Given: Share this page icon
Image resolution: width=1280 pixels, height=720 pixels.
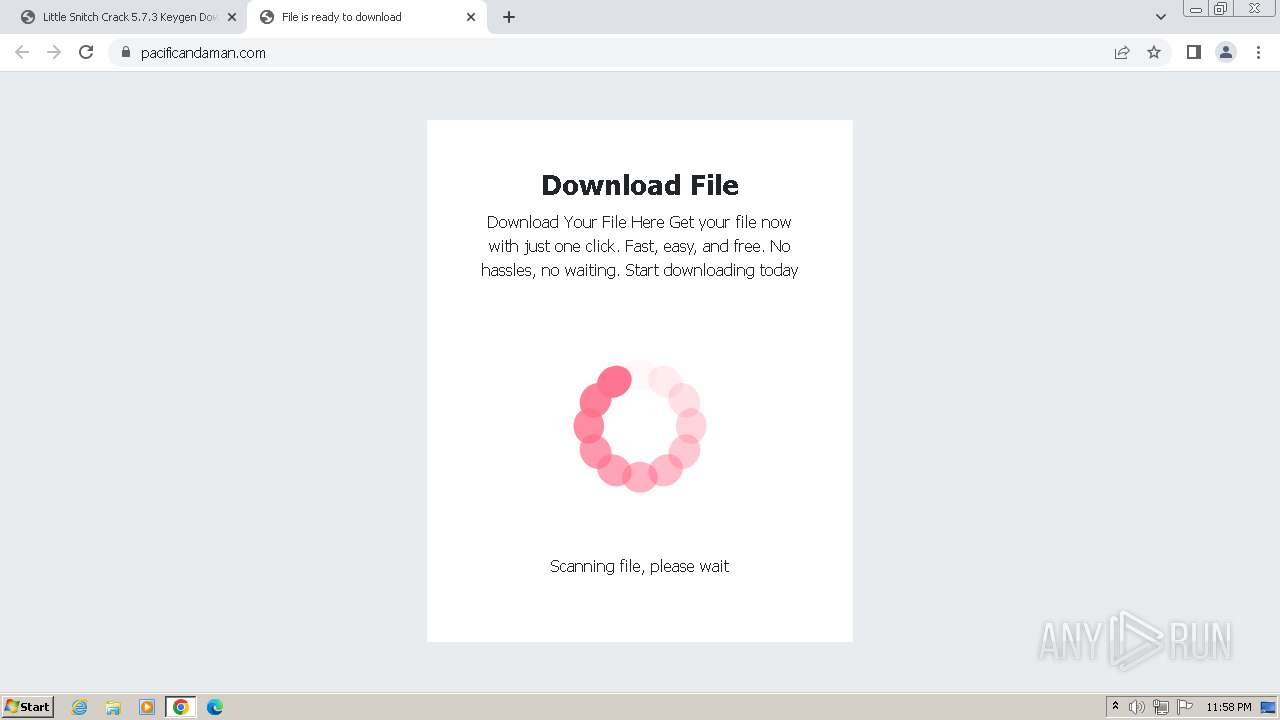Looking at the screenshot, I should tap(1122, 53).
